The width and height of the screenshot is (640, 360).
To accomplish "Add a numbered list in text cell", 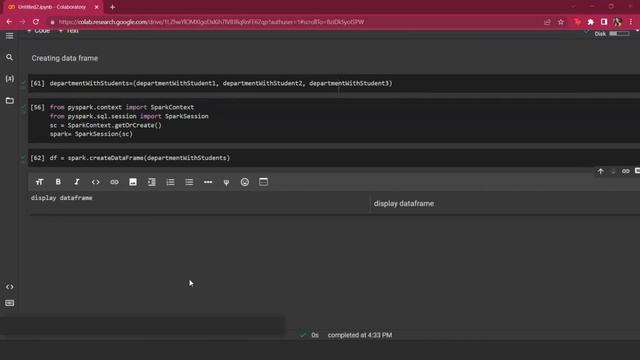I will (x=170, y=182).
